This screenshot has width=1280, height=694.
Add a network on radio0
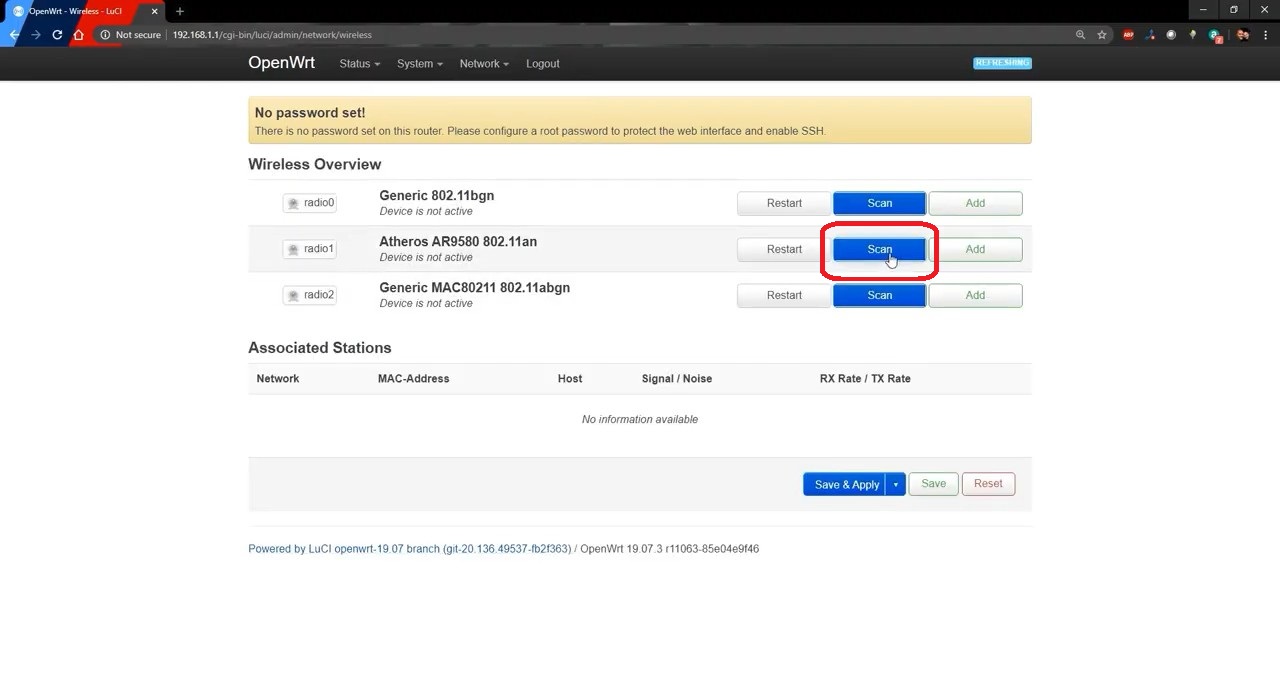[x=975, y=203]
